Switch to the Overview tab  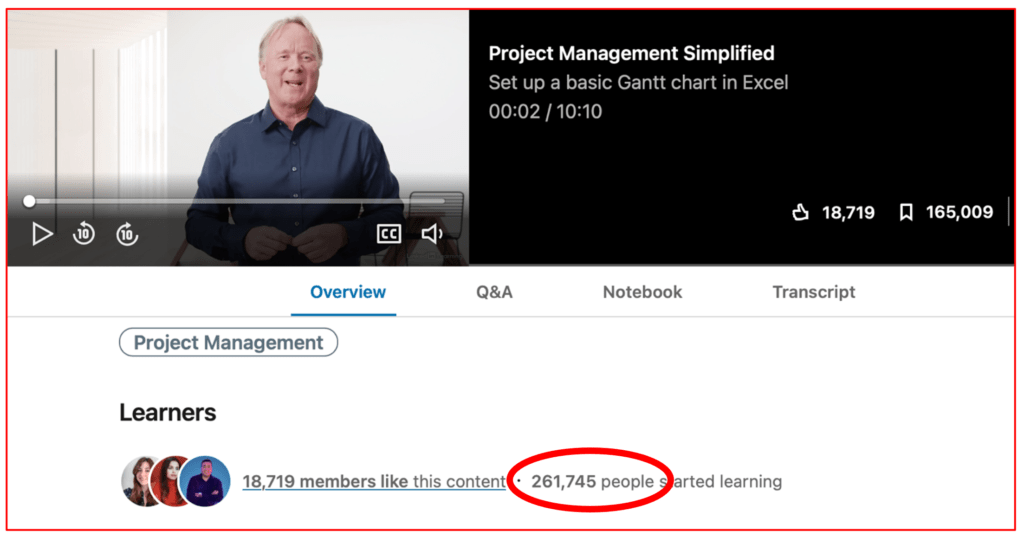click(x=347, y=292)
